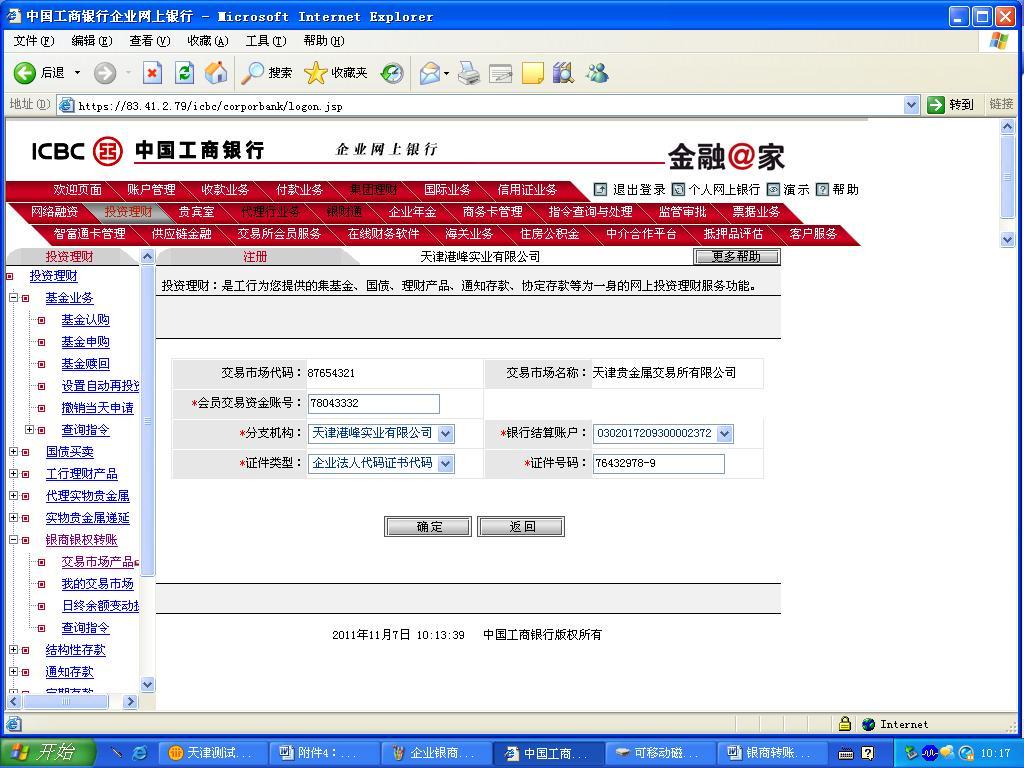Open the History clock icon
The image size is (1024, 768).
392,72
